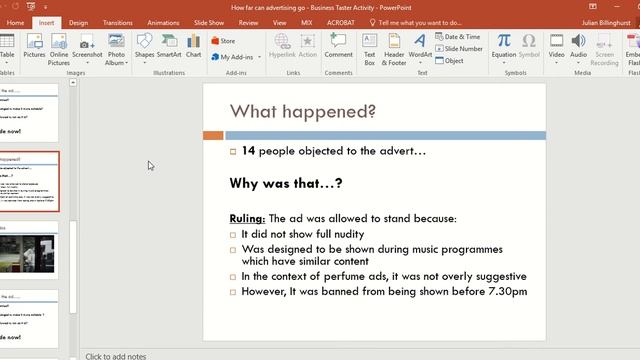This screenshot has height=360, width=640.
Task: Open the Office Store add-ins
Action: tap(223, 41)
